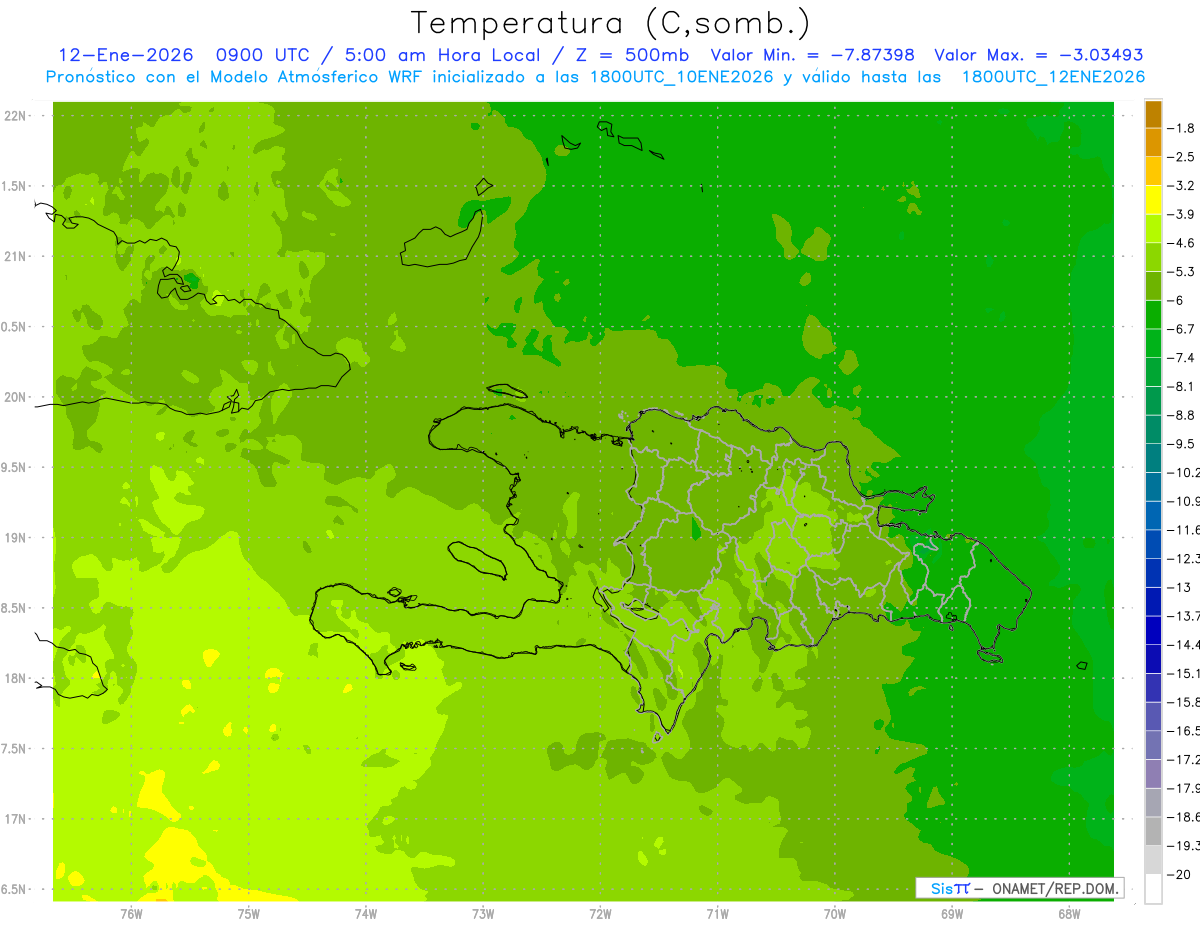Image resolution: width=1200 pixels, height=927 pixels.
Task: Click the '75W' longitude axis label
Action: pos(249,914)
